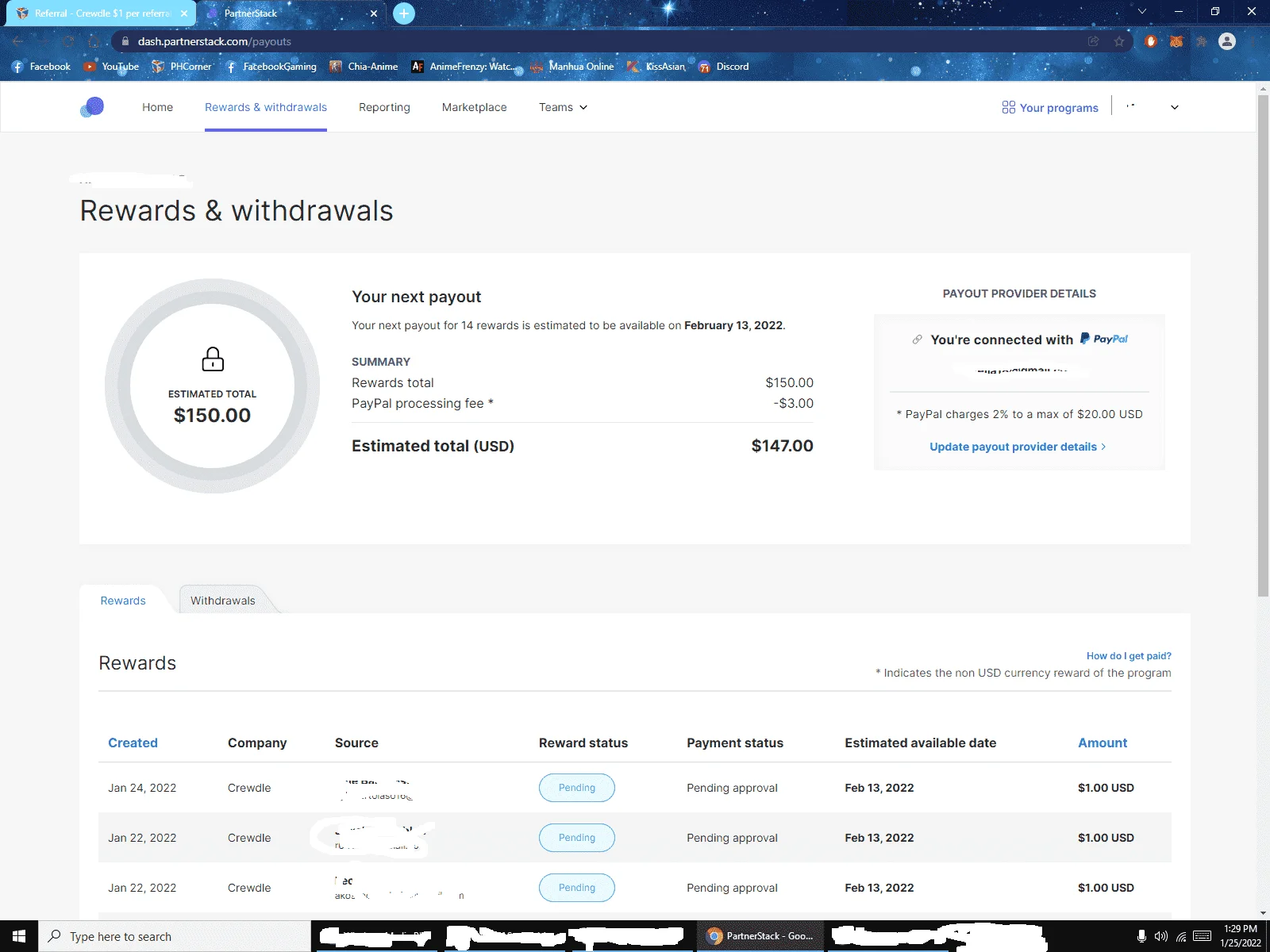Image resolution: width=1270 pixels, height=952 pixels.
Task: Open the network Wi-Fi tray icon
Action: coord(1182,936)
